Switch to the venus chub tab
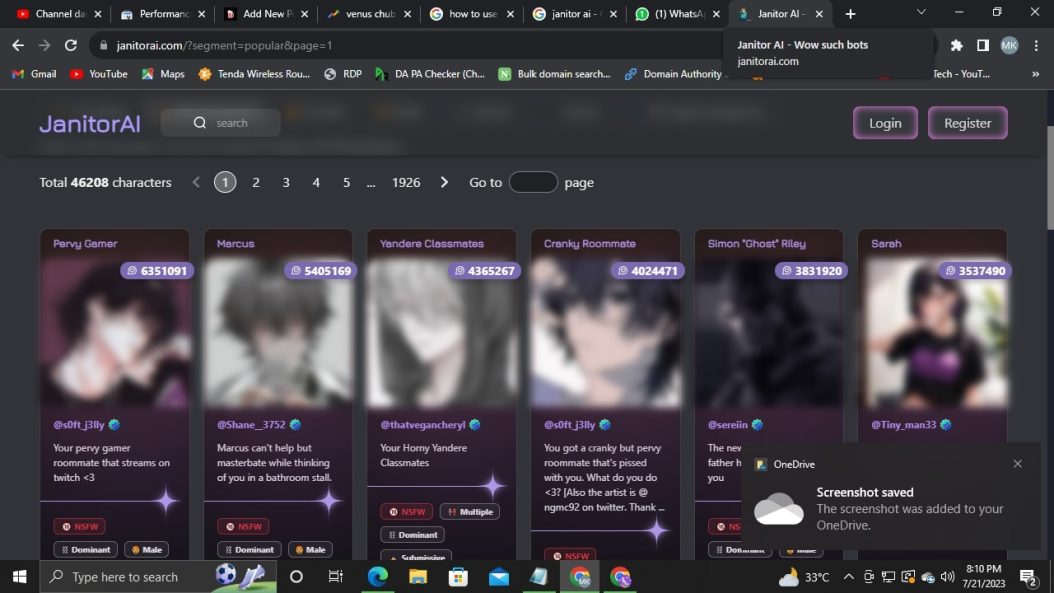The image size is (1054, 593). [x=370, y=13]
